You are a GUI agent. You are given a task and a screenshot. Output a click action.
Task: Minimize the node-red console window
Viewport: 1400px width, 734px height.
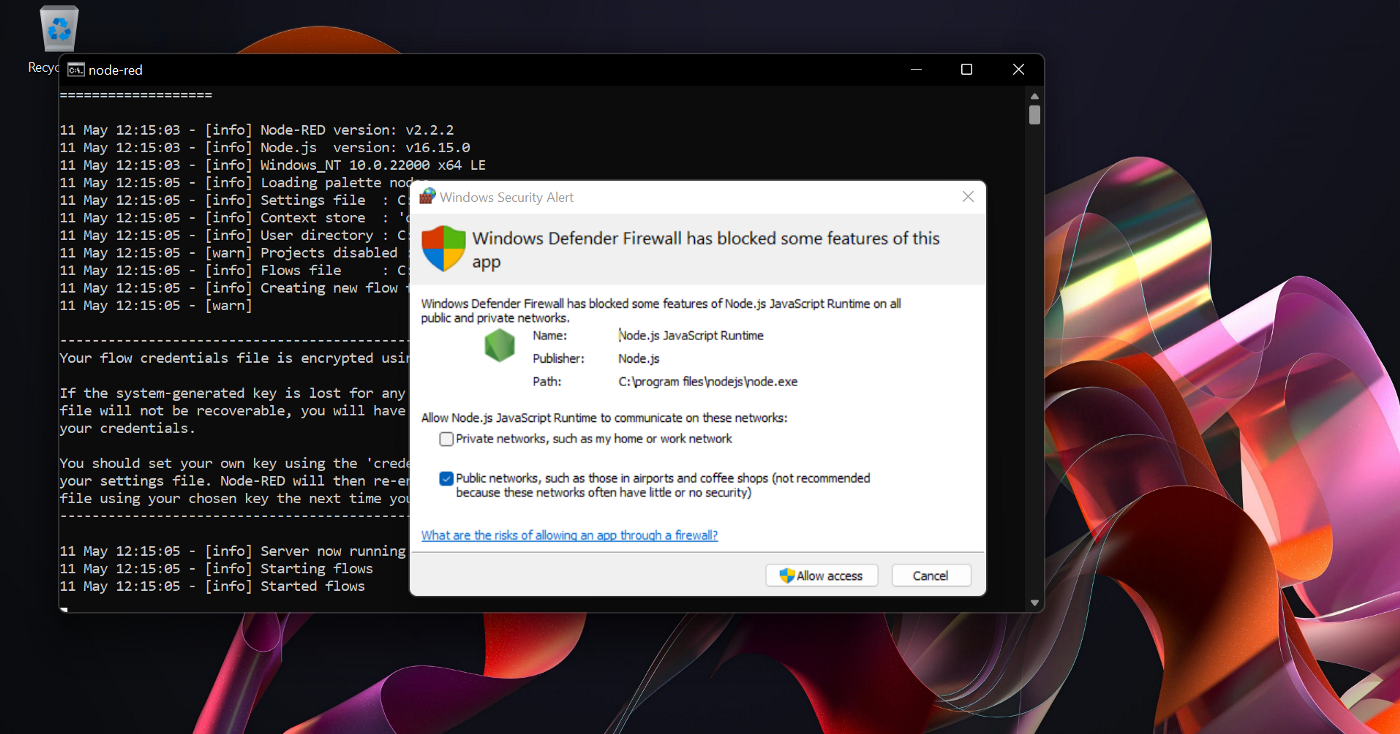(916, 70)
